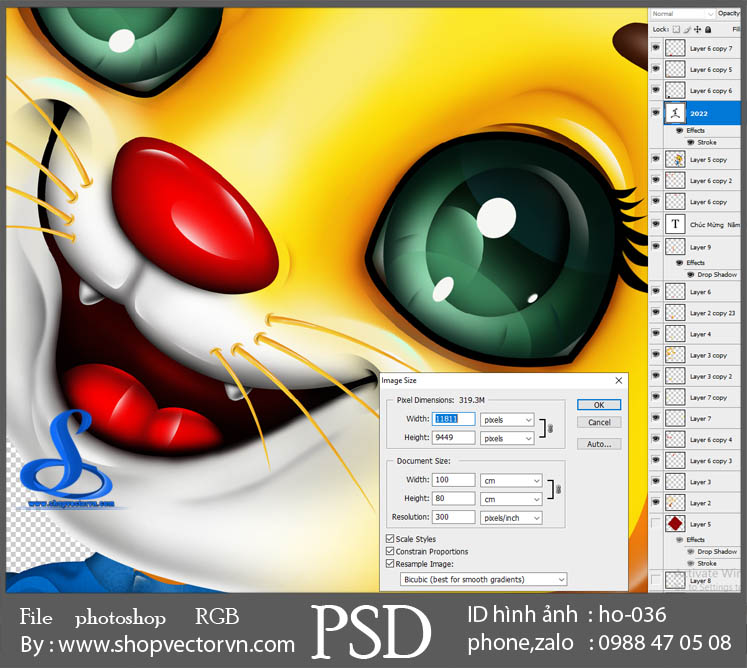
Task: Hide Layer 7 copy using eye icon
Action: point(656,396)
